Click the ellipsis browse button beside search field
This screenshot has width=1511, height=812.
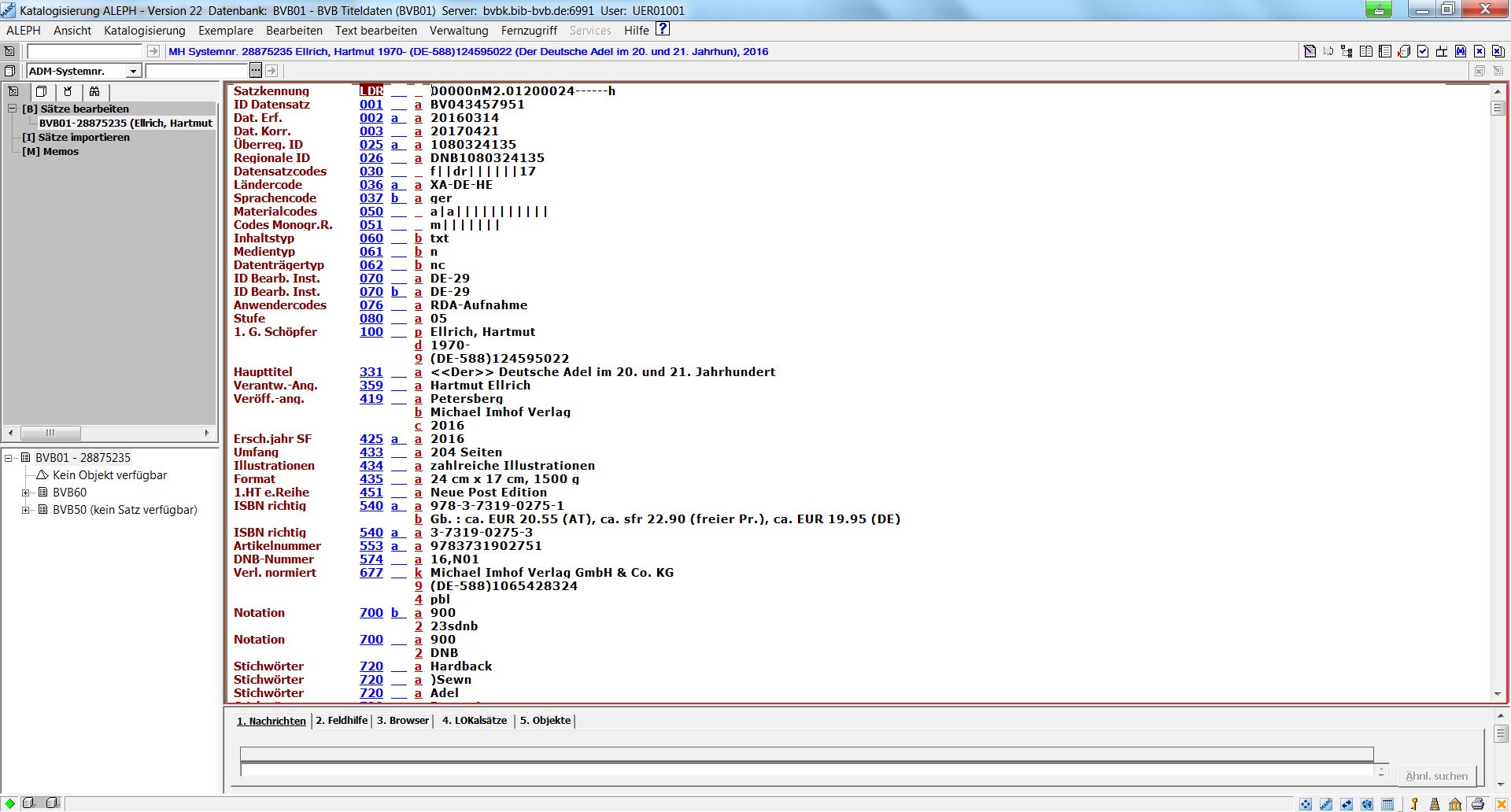(255, 71)
